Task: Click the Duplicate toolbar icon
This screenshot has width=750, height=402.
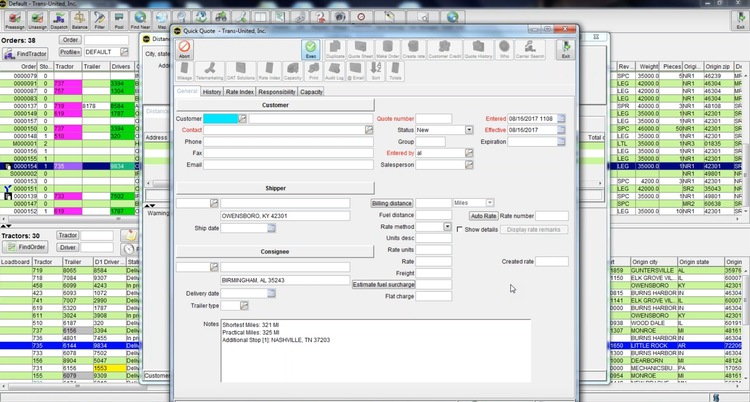Action: (335, 49)
